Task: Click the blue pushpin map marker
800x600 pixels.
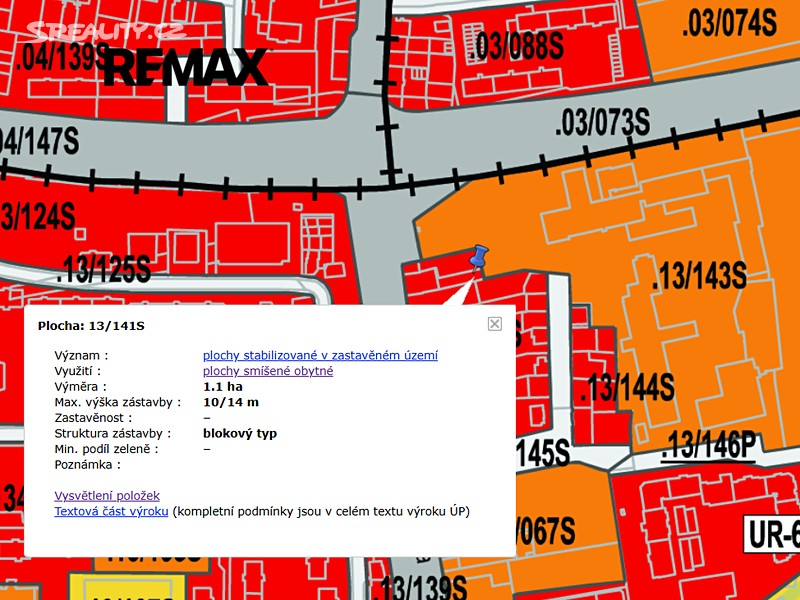Action: tap(478, 257)
